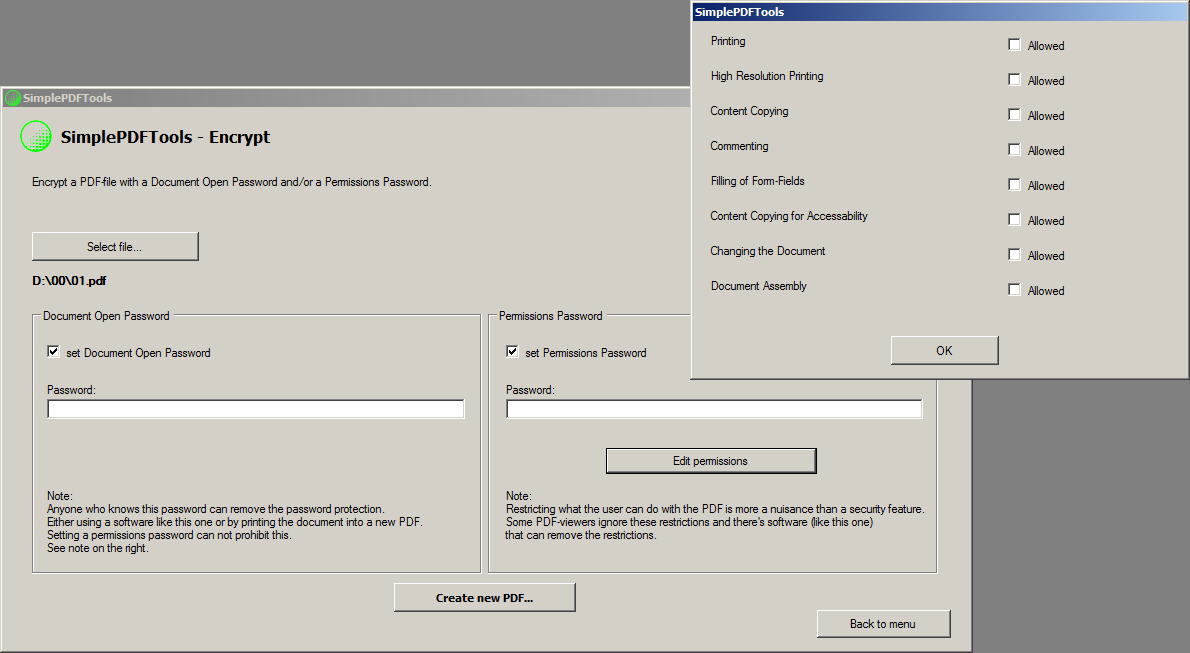Click the Printing label in permissions dialog

[x=728, y=41]
